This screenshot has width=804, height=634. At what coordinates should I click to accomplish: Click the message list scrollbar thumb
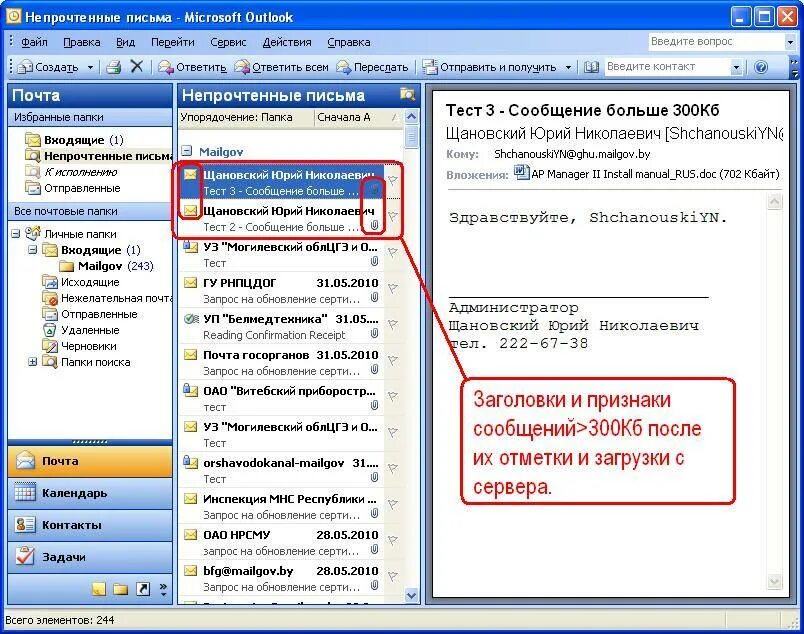click(411, 136)
